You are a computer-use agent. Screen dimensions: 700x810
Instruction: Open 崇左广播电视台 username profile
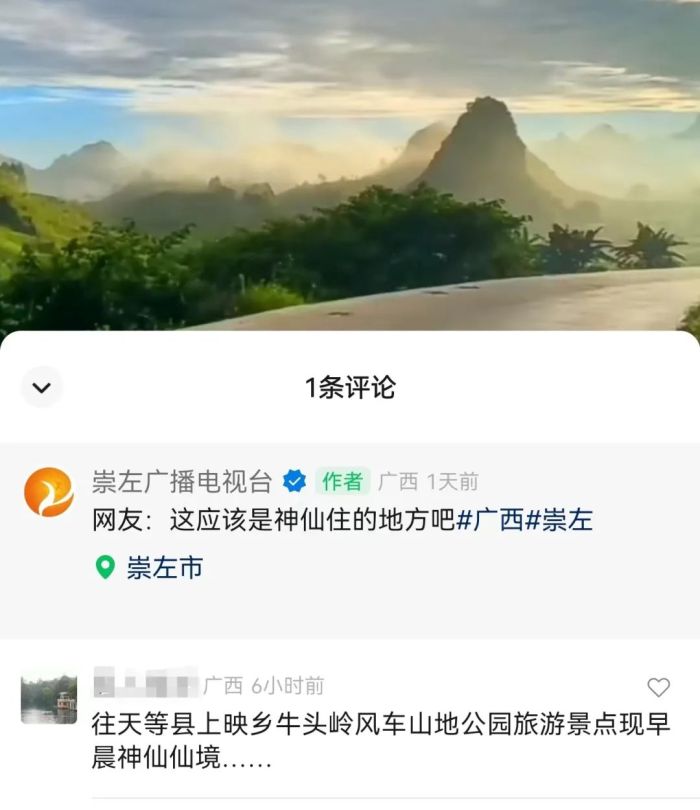[182, 481]
